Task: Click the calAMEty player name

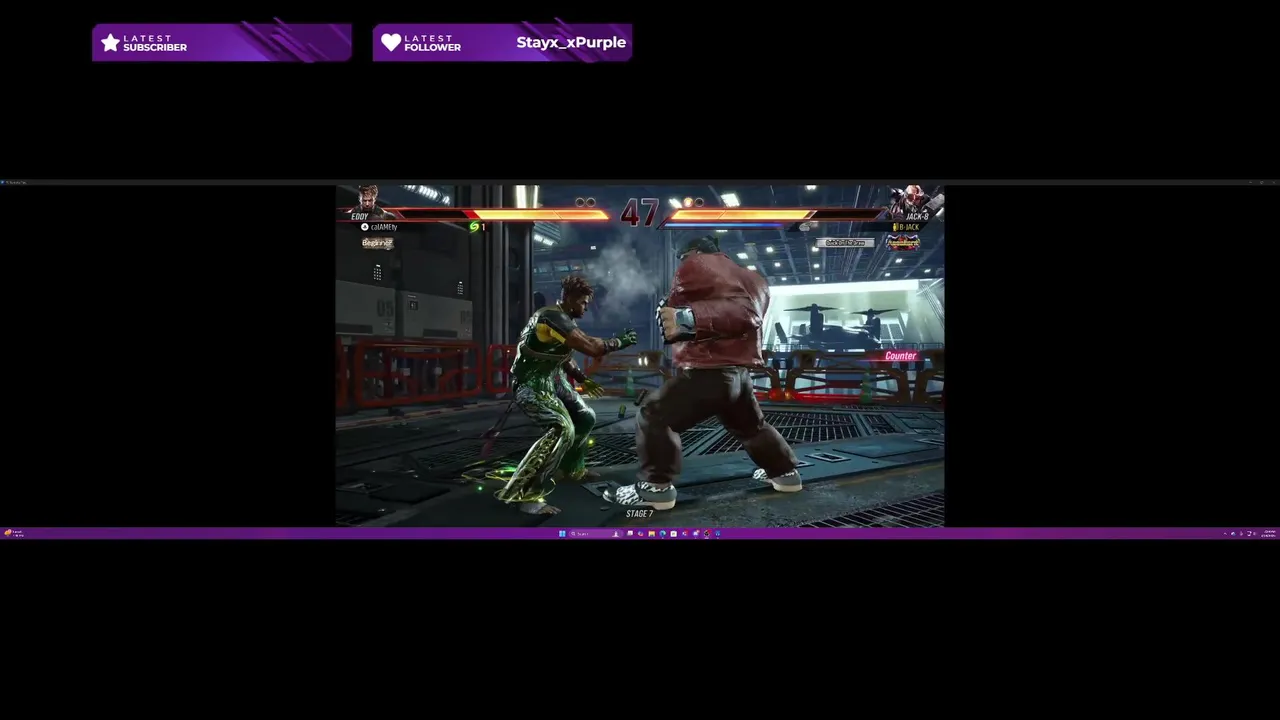Action: click(x=384, y=227)
